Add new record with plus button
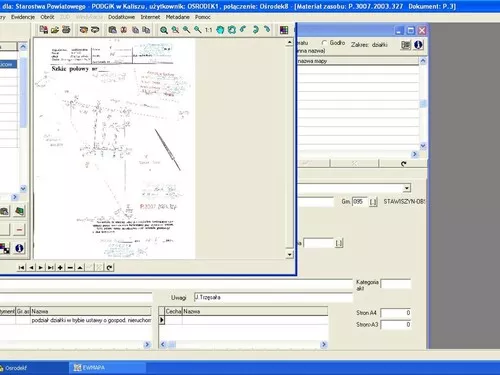 tap(60, 267)
